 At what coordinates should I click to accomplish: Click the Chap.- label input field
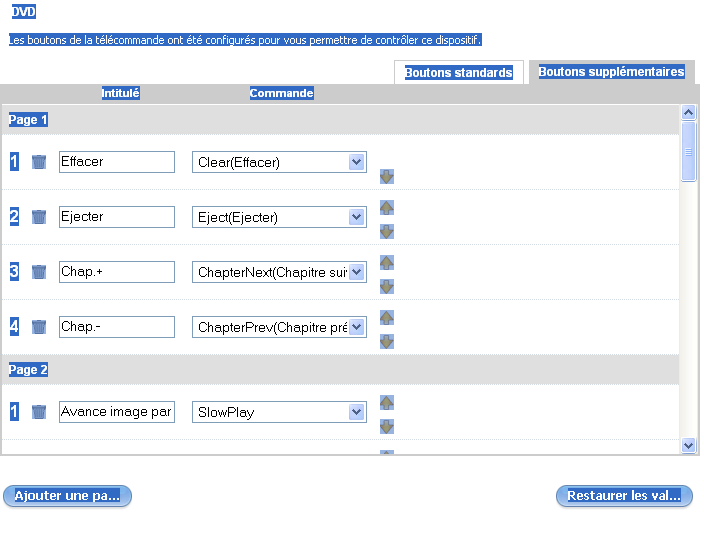tap(117, 327)
